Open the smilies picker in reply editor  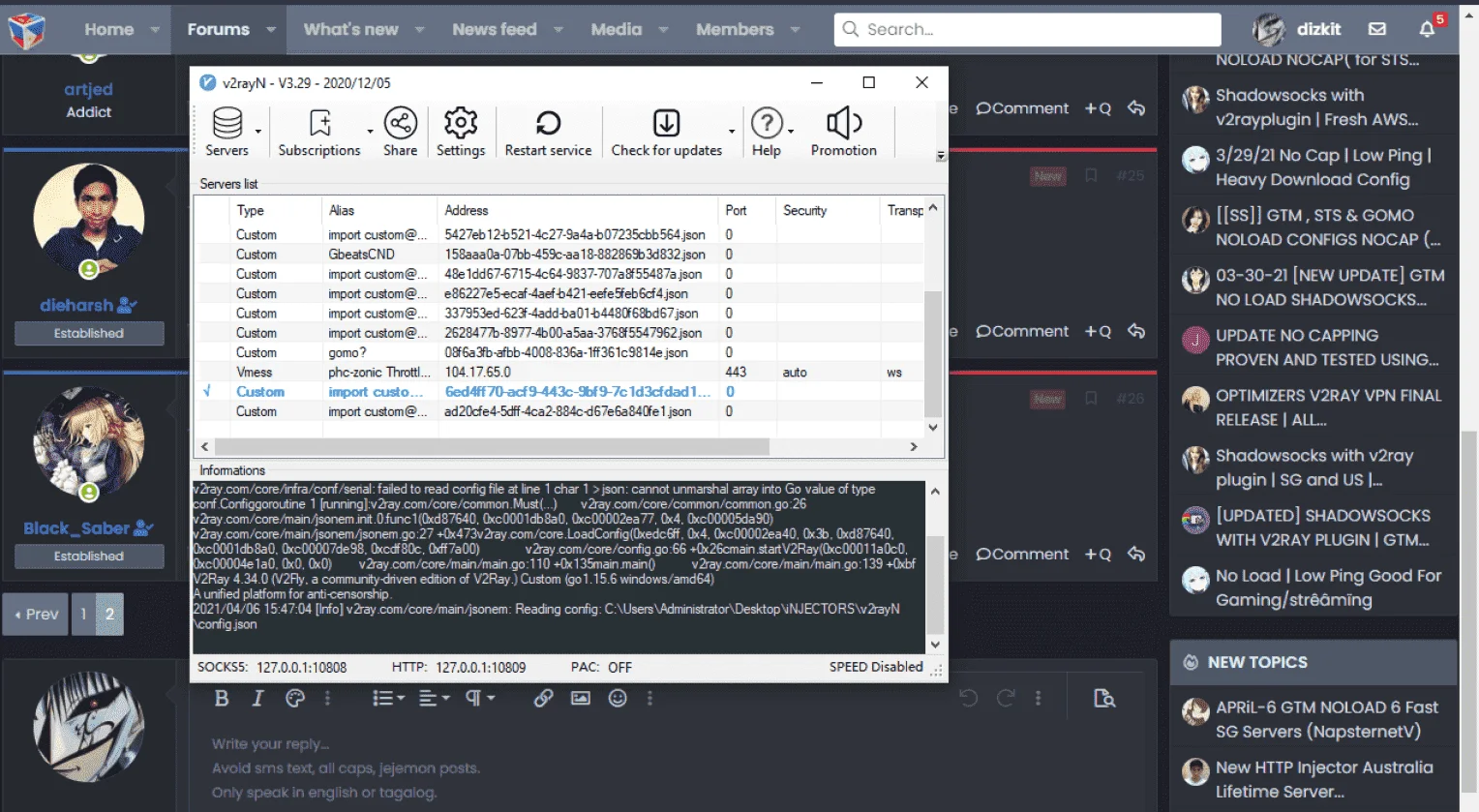click(618, 699)
